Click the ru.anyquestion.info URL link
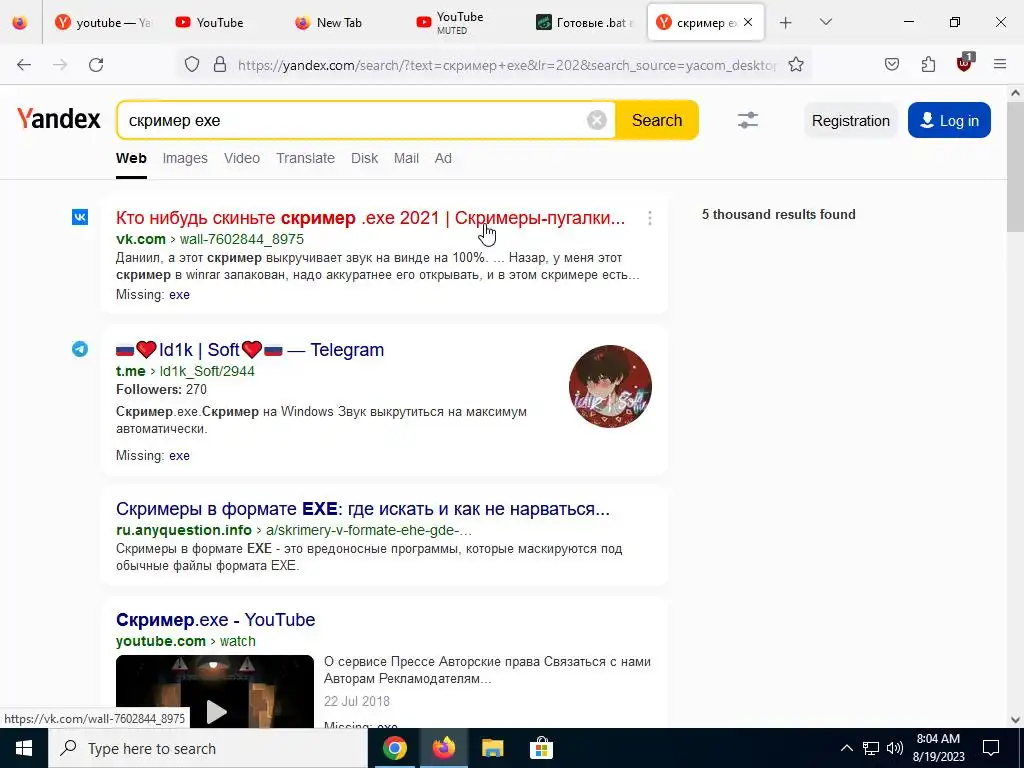 point(294,530)
